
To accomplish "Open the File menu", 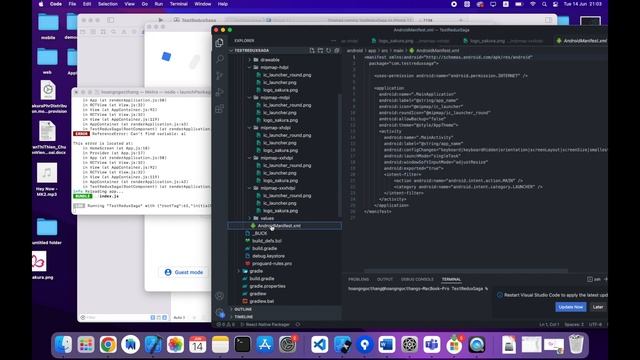I will 72,4.
